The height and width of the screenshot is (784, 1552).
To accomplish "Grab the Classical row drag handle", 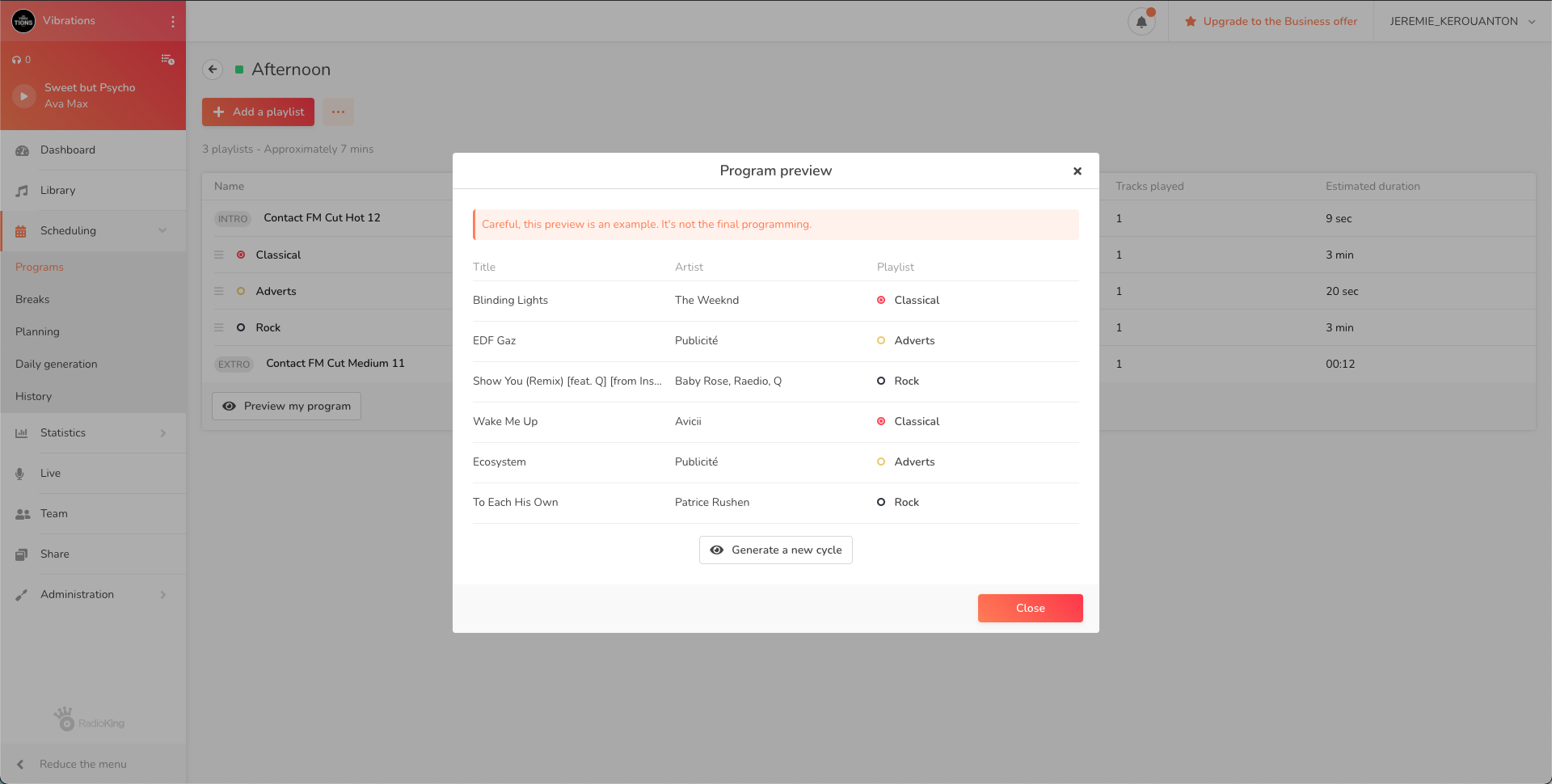I will pyautogui.click(x=219, y=255).
